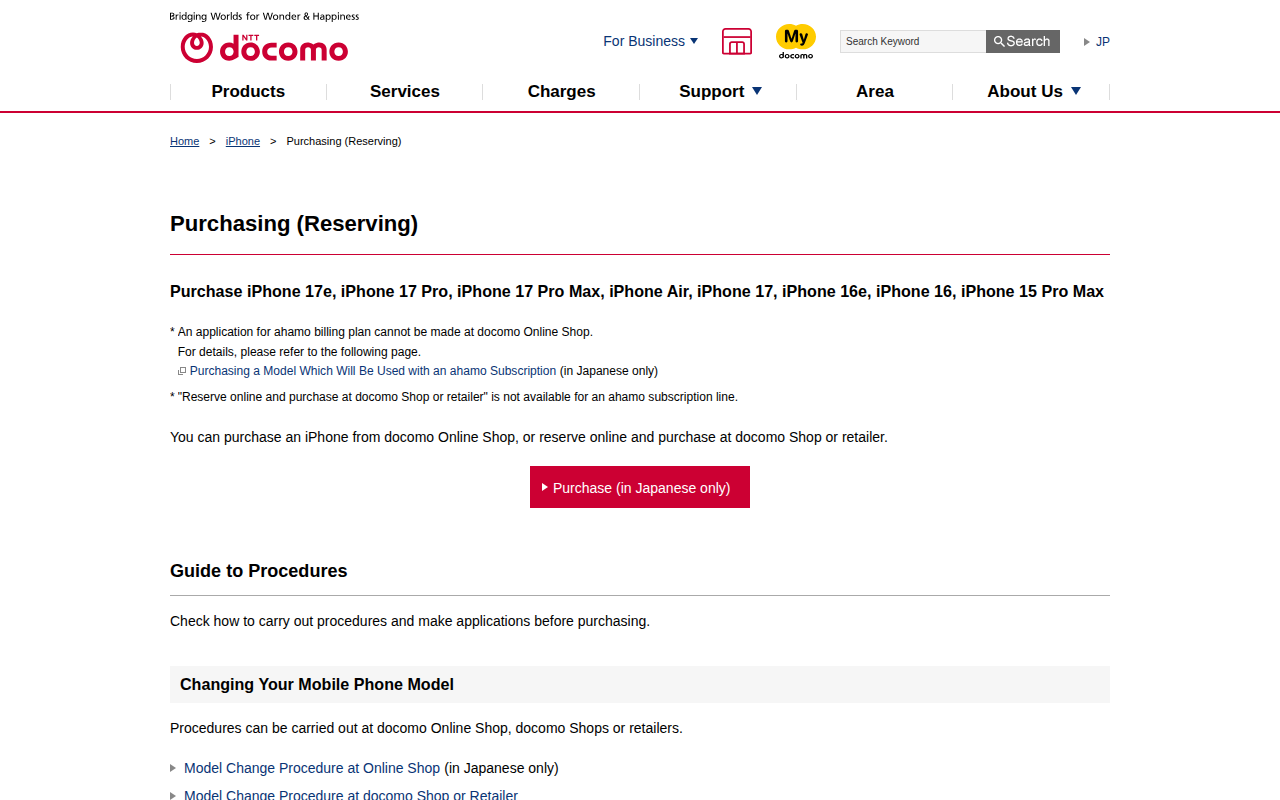Go to the Services menu
The height and width of the screenshot is (800, 1280).
404,91
